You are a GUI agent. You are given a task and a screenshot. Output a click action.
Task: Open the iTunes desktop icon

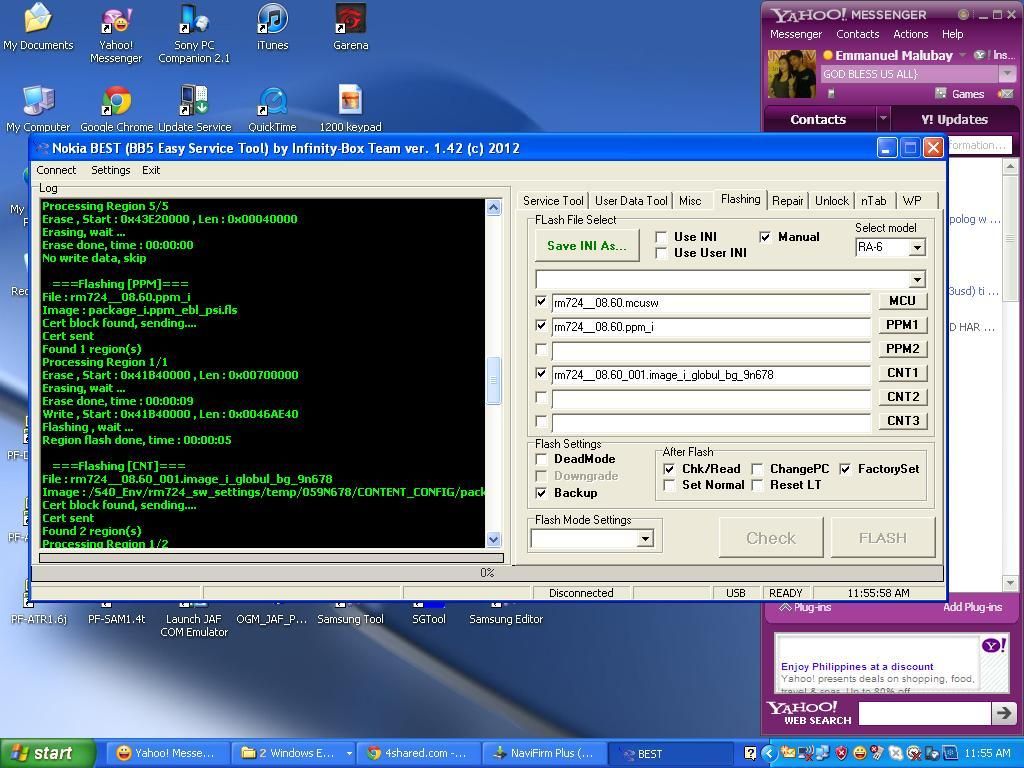click(272, 21)
